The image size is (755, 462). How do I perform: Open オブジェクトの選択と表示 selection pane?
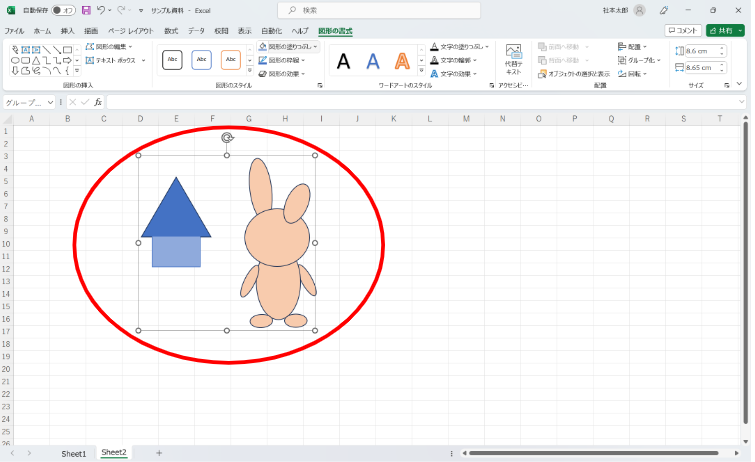574,74
